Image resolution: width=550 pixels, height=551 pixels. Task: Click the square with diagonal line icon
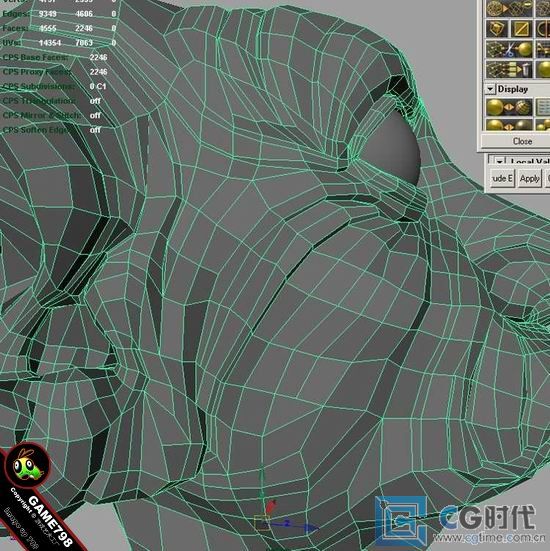point(521,29)
